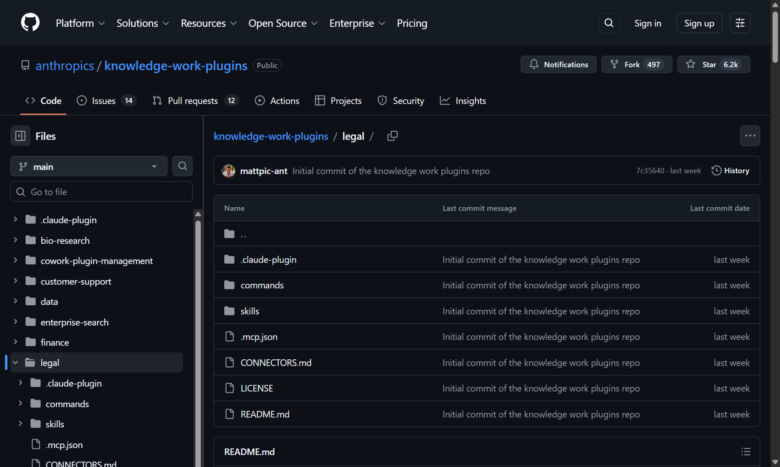Click the Notifications button
Viewport: 780px width, 467px height.
tap(558, 65)
